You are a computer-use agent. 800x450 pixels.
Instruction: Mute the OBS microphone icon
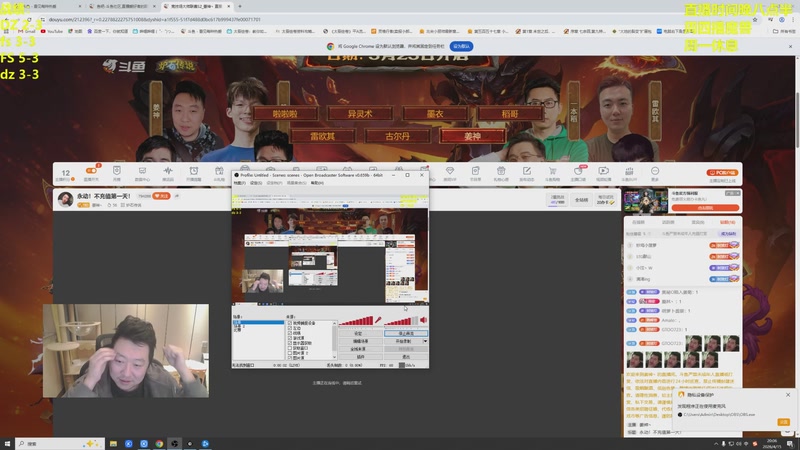pyautogui.click(x=378, y=320)
